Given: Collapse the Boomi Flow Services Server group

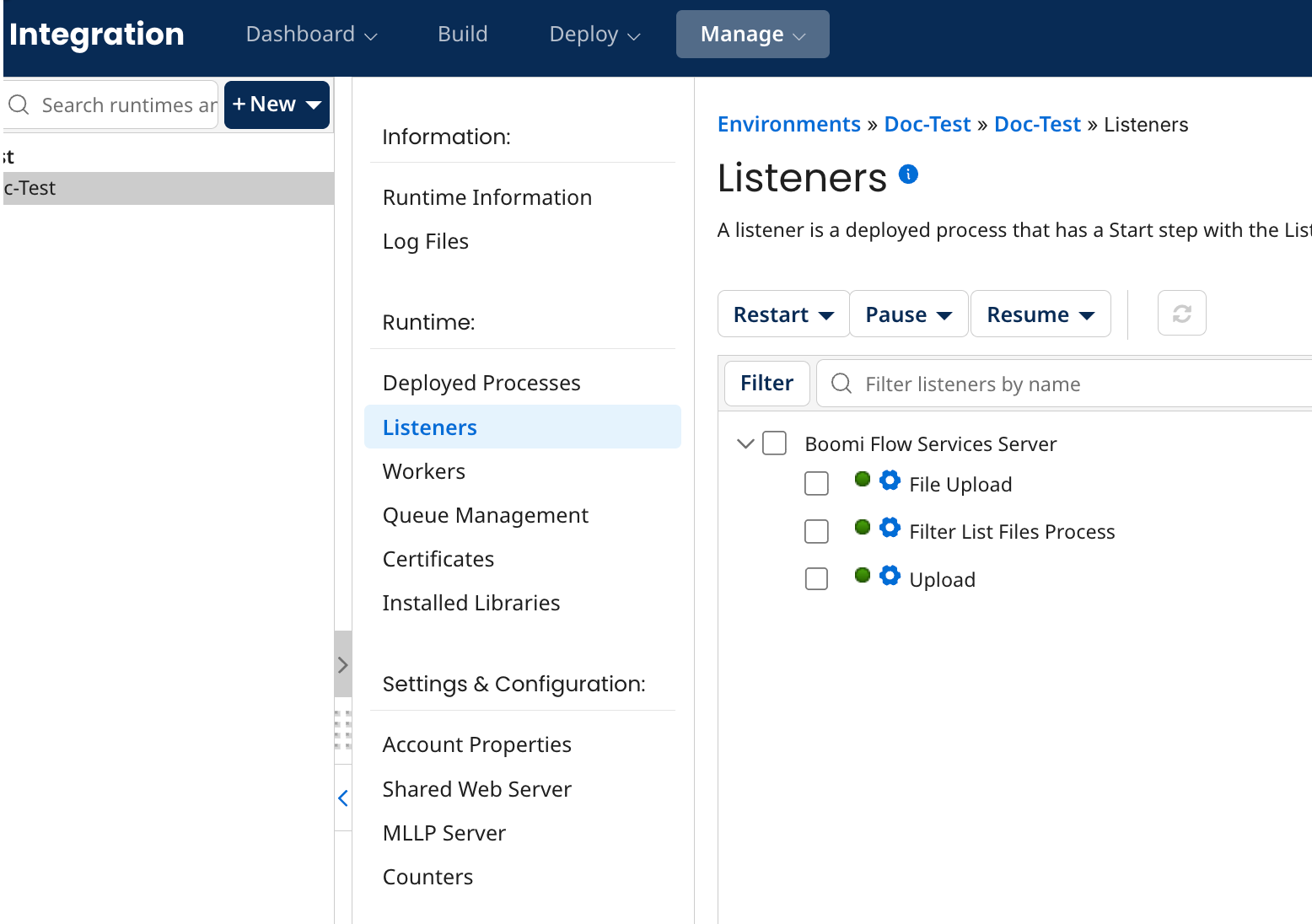Looking at the screenshot, I should (x=745, y=443).
